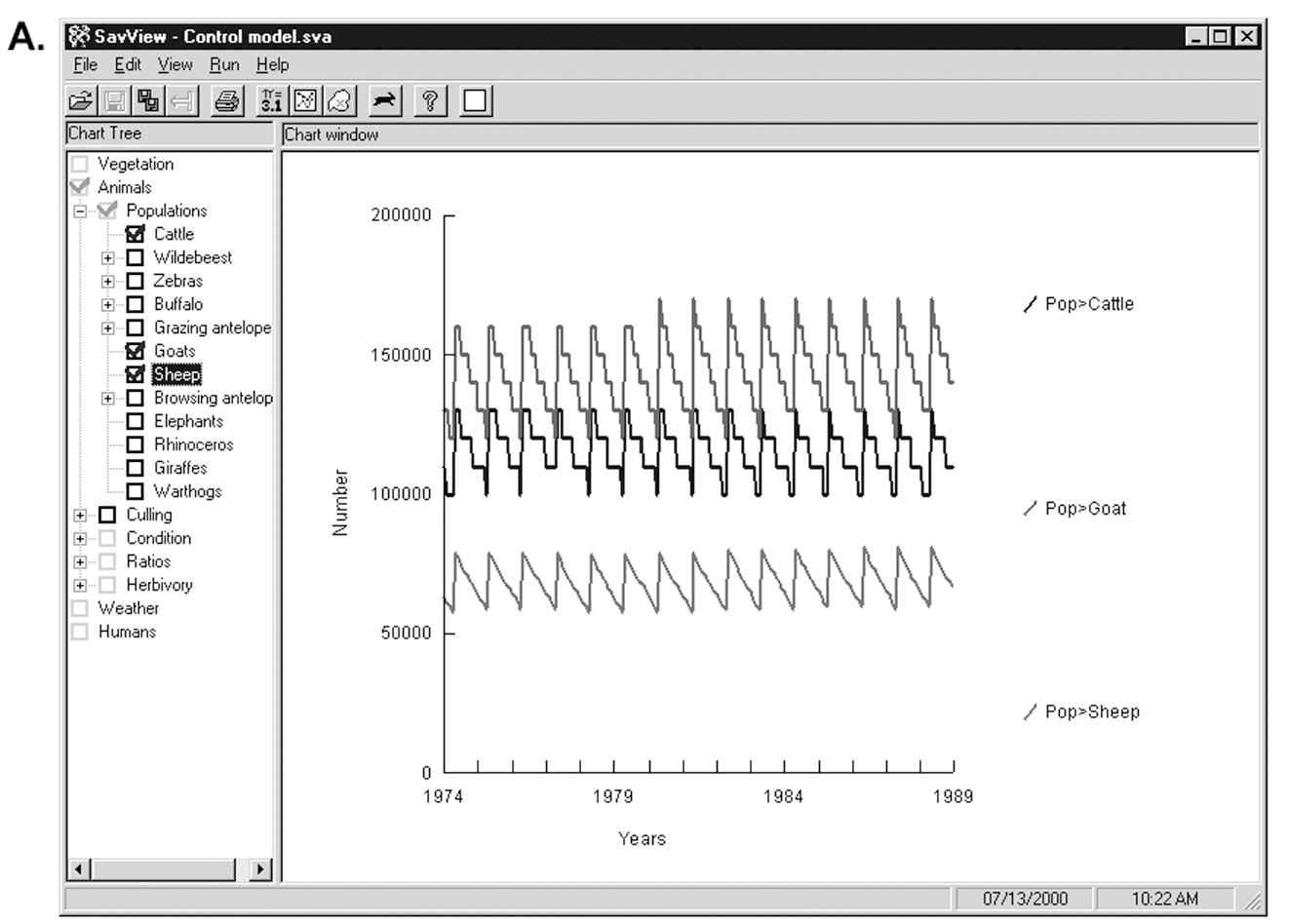
Task: Click the grayed-out back arrow icon
Action: coord(182,100)
